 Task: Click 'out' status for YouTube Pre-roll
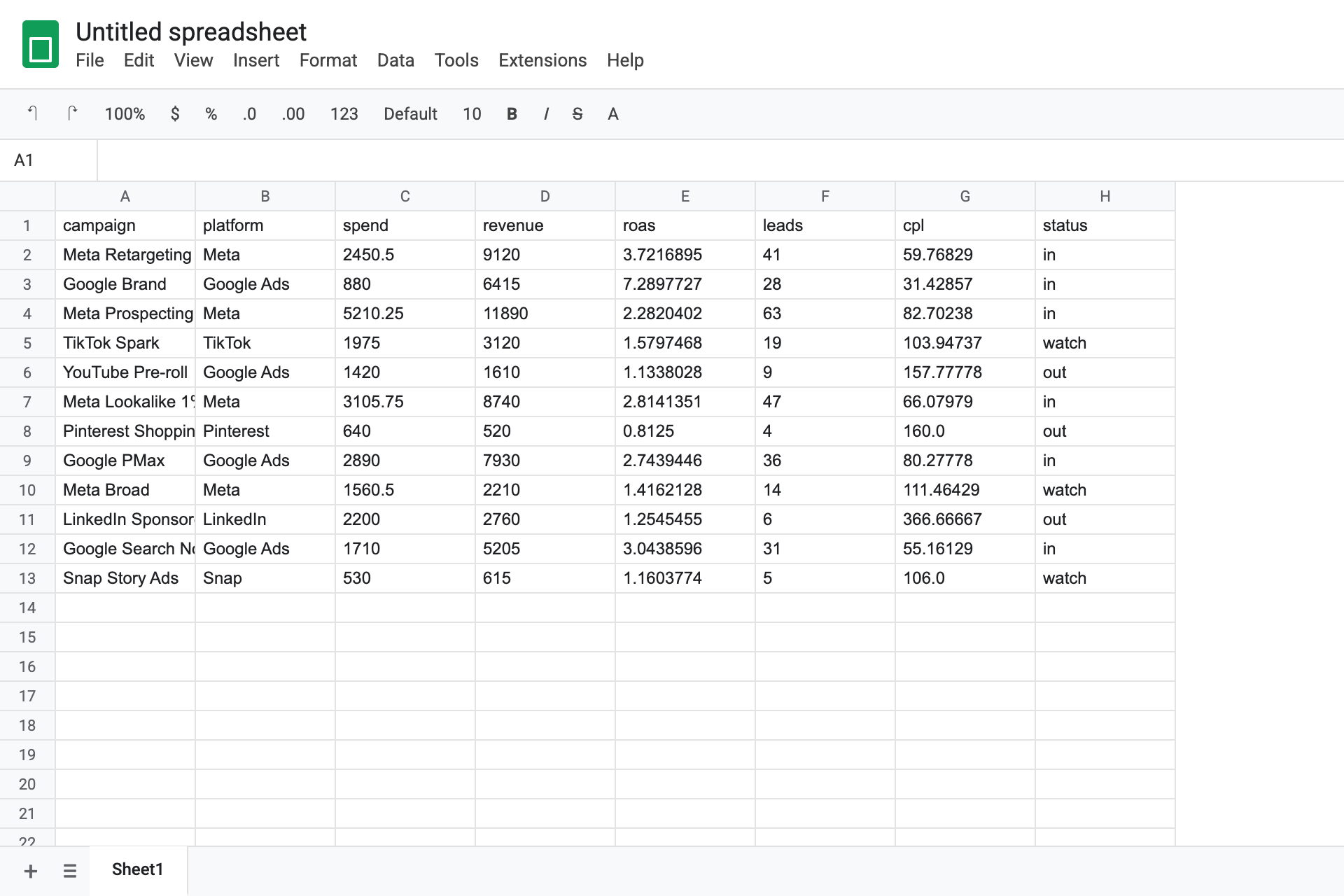[1105, 372]
